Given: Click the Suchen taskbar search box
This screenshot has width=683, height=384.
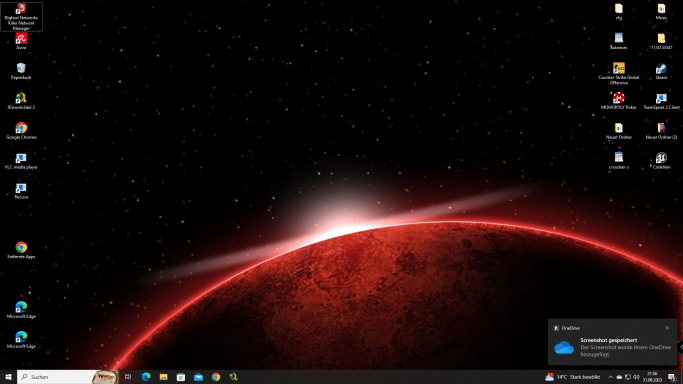Looking at the screenshot, I should point(68,377).
